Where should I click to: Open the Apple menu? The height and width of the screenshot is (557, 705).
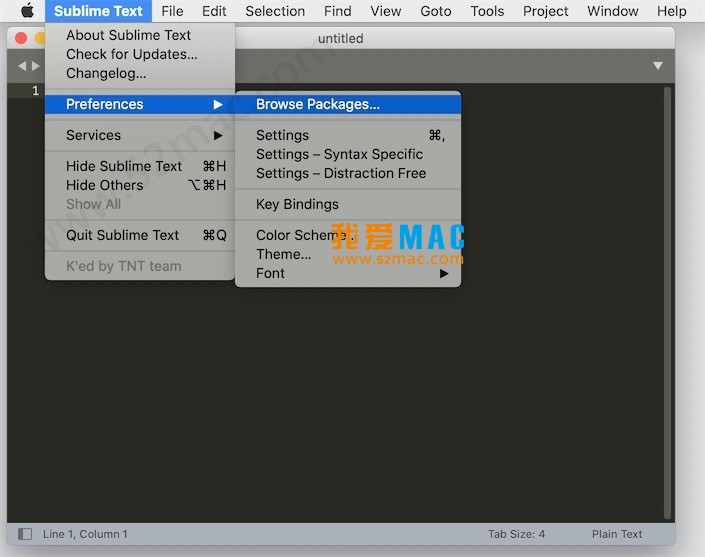point(27,11)
